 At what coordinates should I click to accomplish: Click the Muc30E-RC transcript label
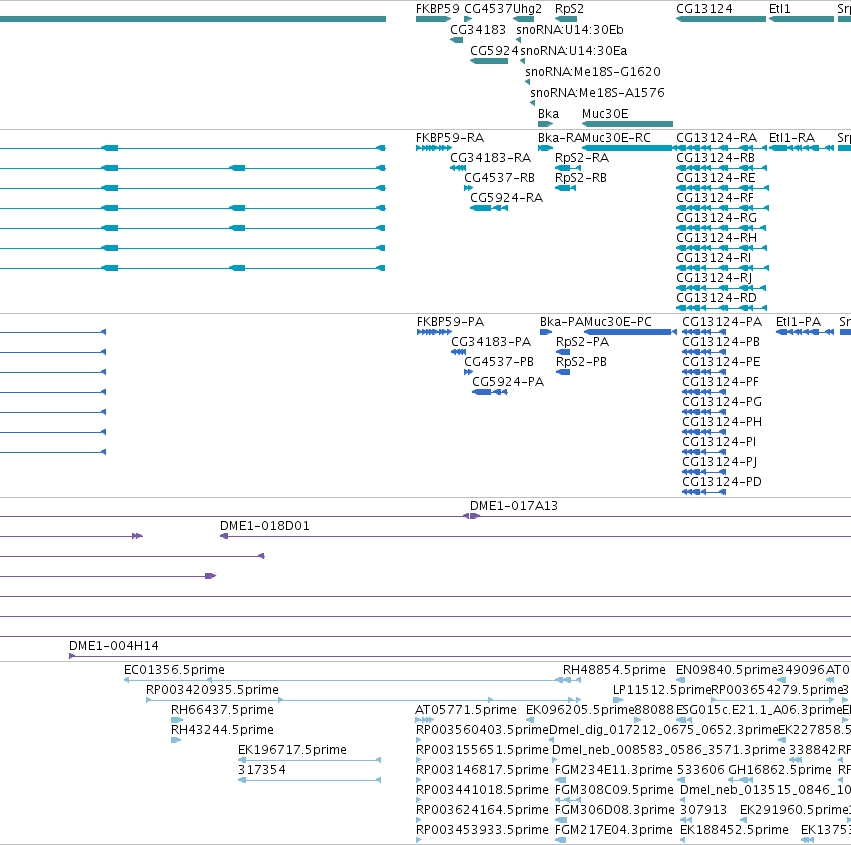click(616, 138)
